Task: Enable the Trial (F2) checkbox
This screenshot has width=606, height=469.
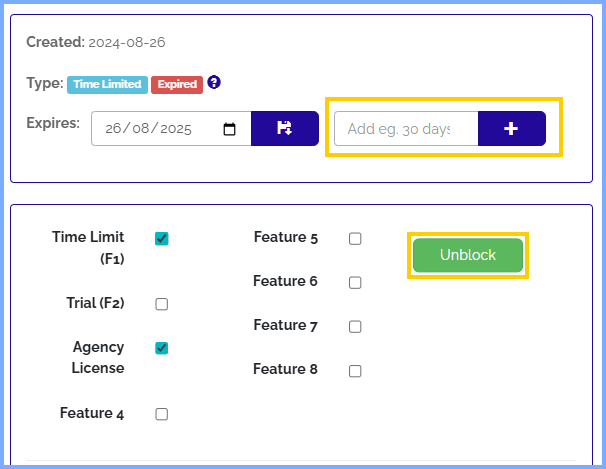Action: point(162,304)
